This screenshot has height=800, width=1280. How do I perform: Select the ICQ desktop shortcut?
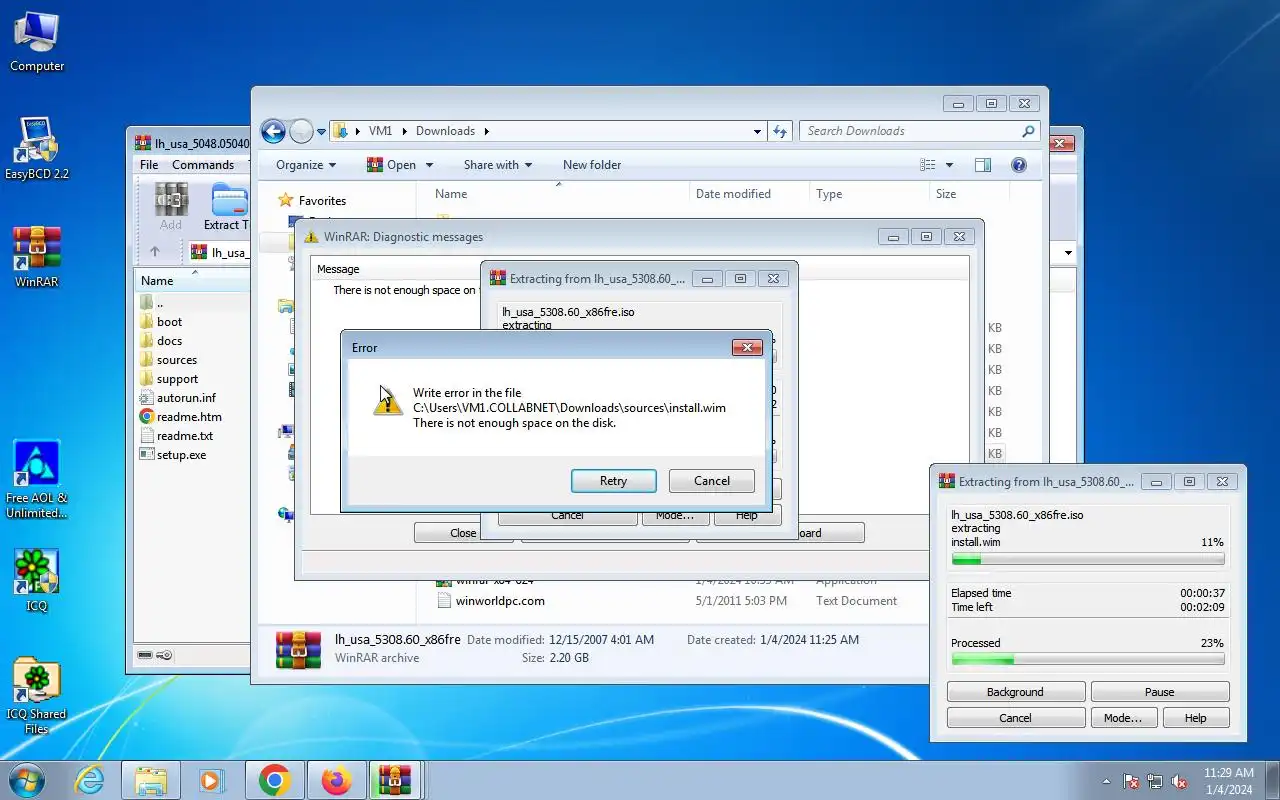coord(37,582)
